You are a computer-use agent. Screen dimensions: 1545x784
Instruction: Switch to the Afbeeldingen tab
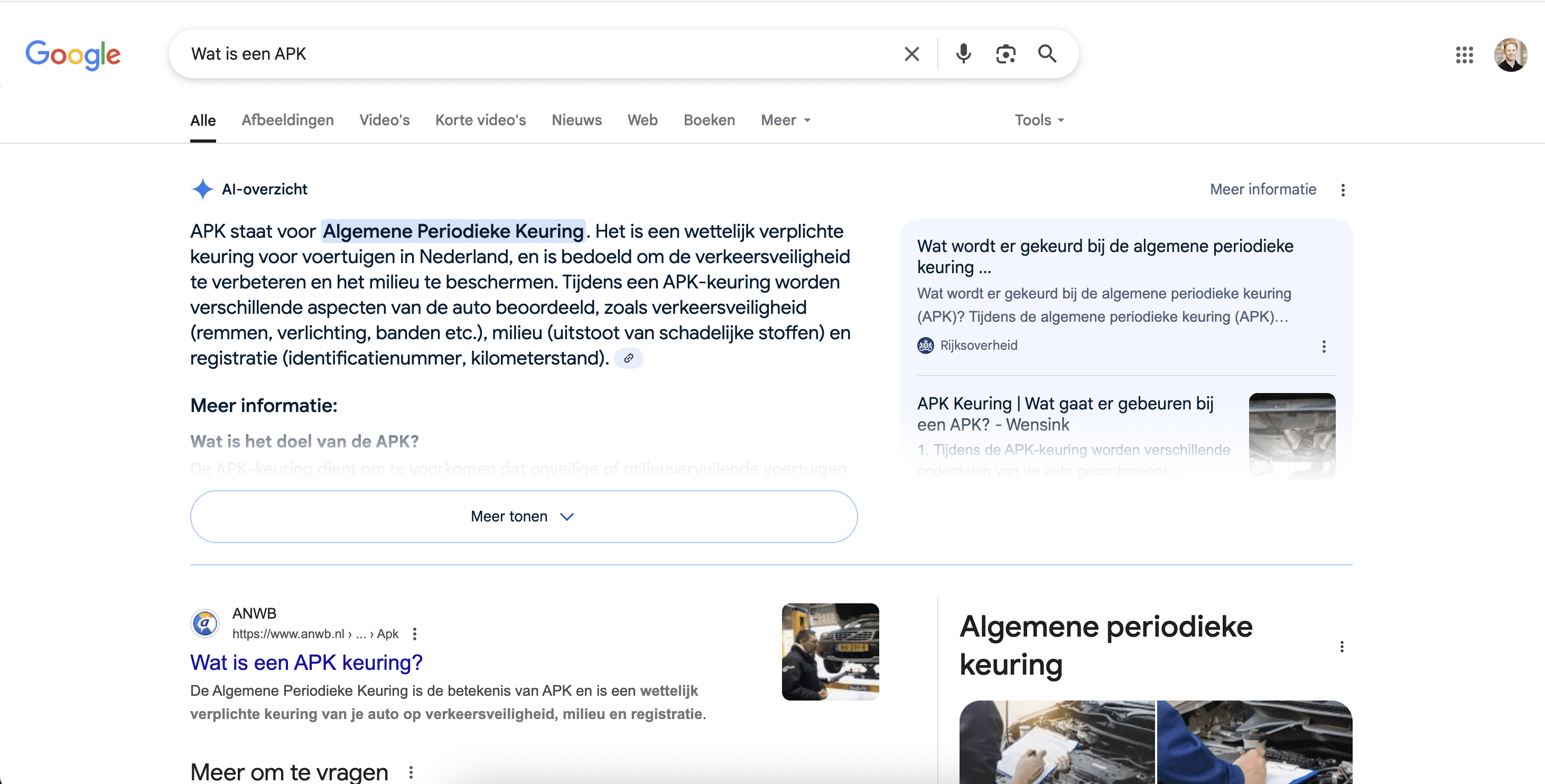[x=287, y=120]
